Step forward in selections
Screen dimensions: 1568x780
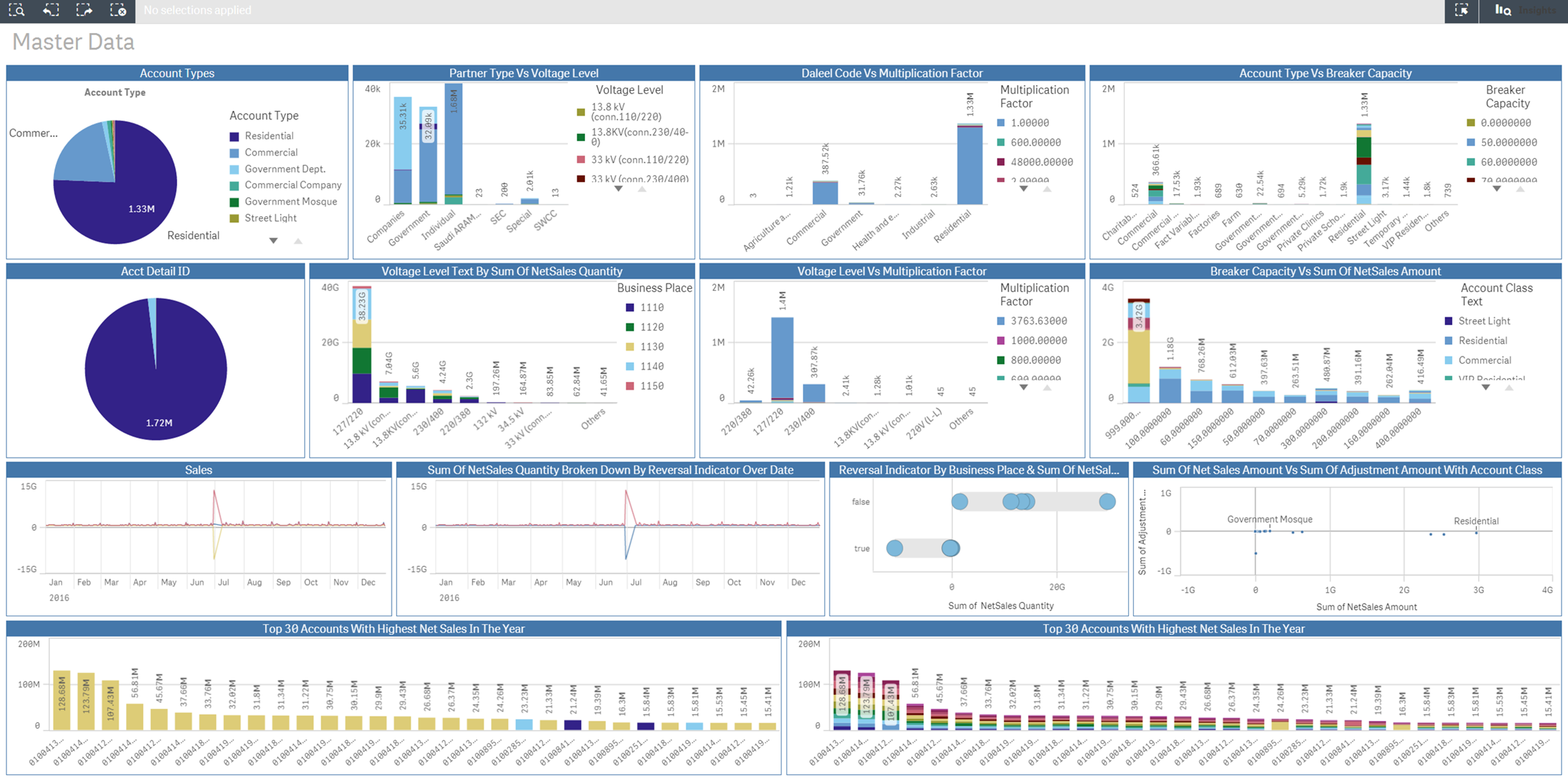(84, 10)
